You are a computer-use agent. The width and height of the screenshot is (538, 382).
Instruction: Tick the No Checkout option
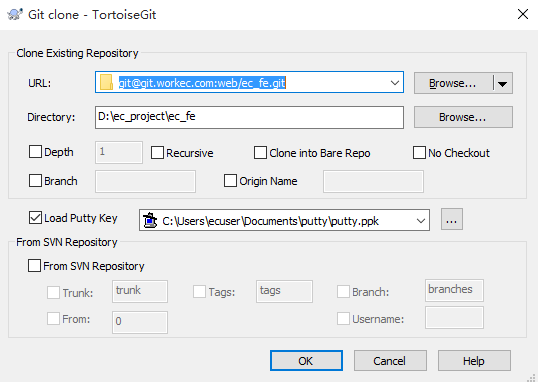pyautogui.click(x=419, y=153)
